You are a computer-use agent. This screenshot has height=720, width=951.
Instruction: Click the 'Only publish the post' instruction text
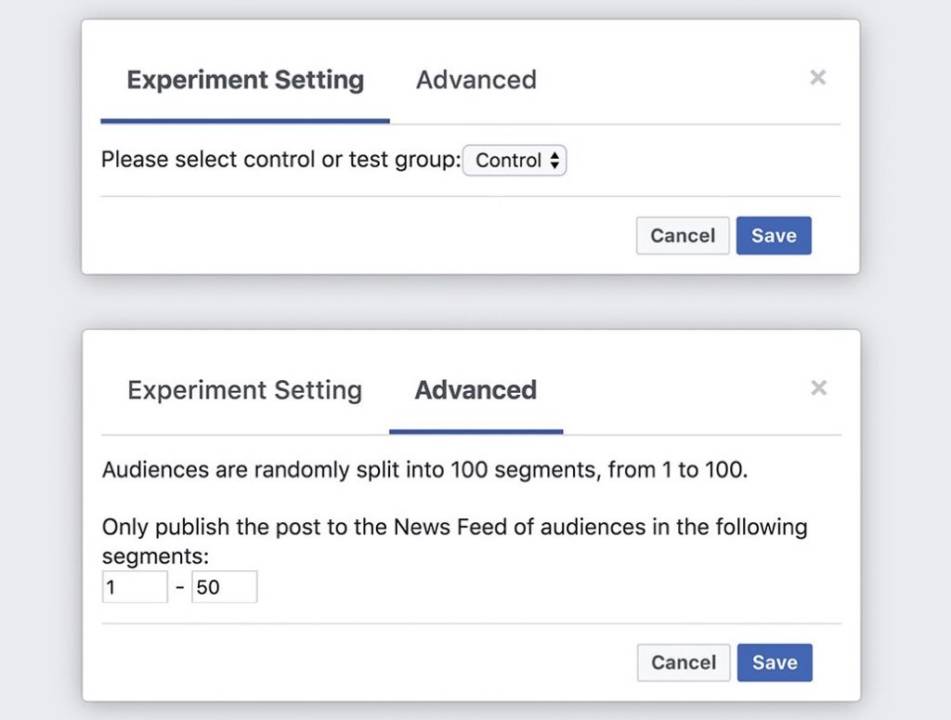pos(454,527)
